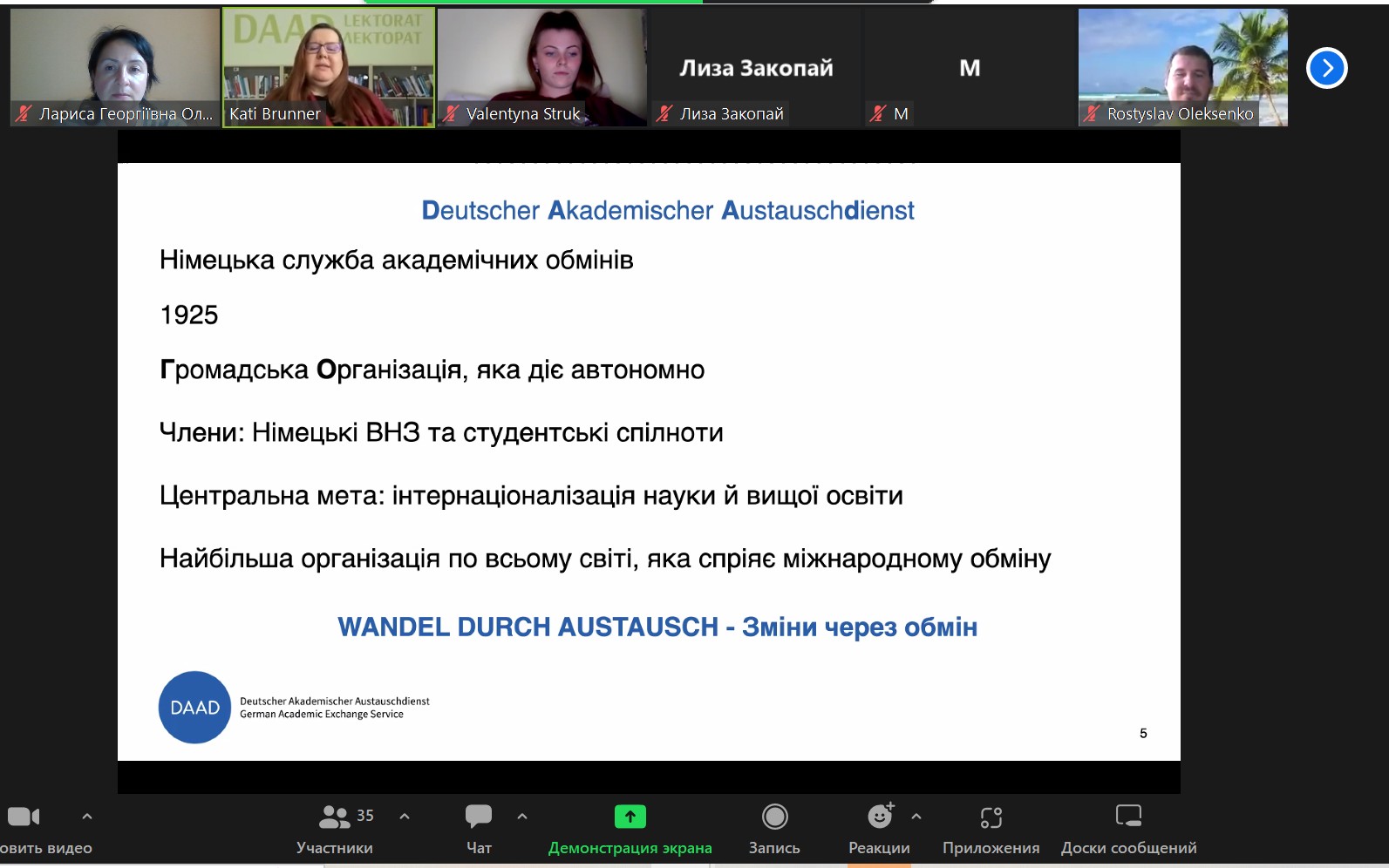Open video options chevron beside camera
The image size is (1389, 868).
87,817
